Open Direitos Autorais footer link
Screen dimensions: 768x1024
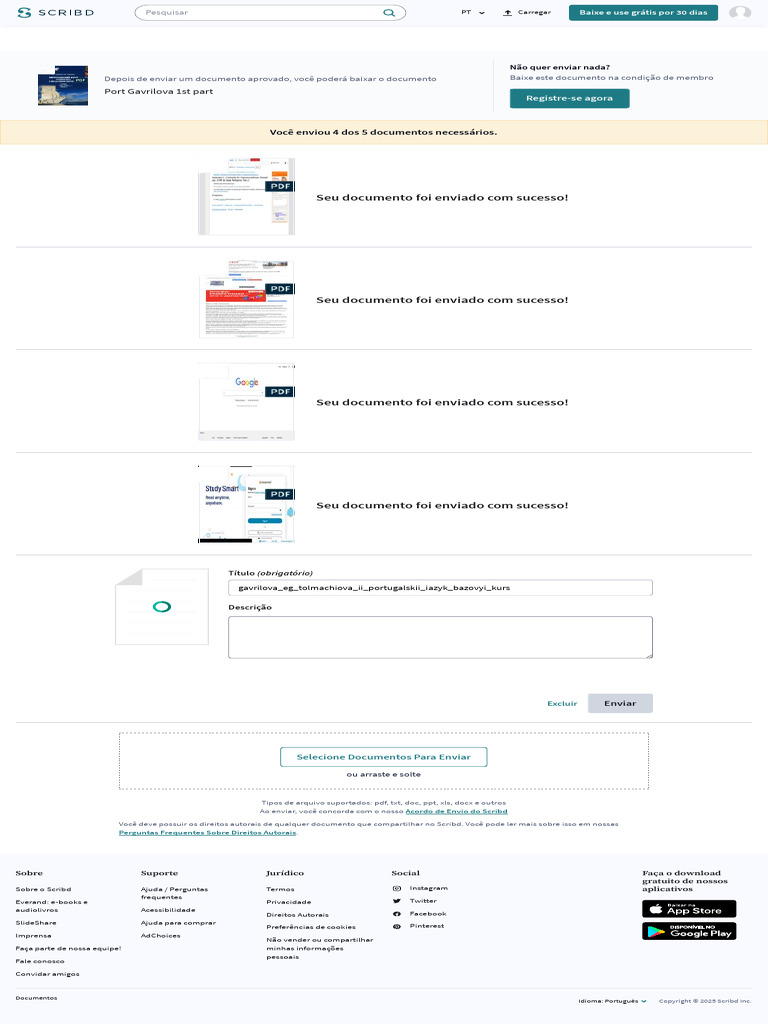pos(298,914)
